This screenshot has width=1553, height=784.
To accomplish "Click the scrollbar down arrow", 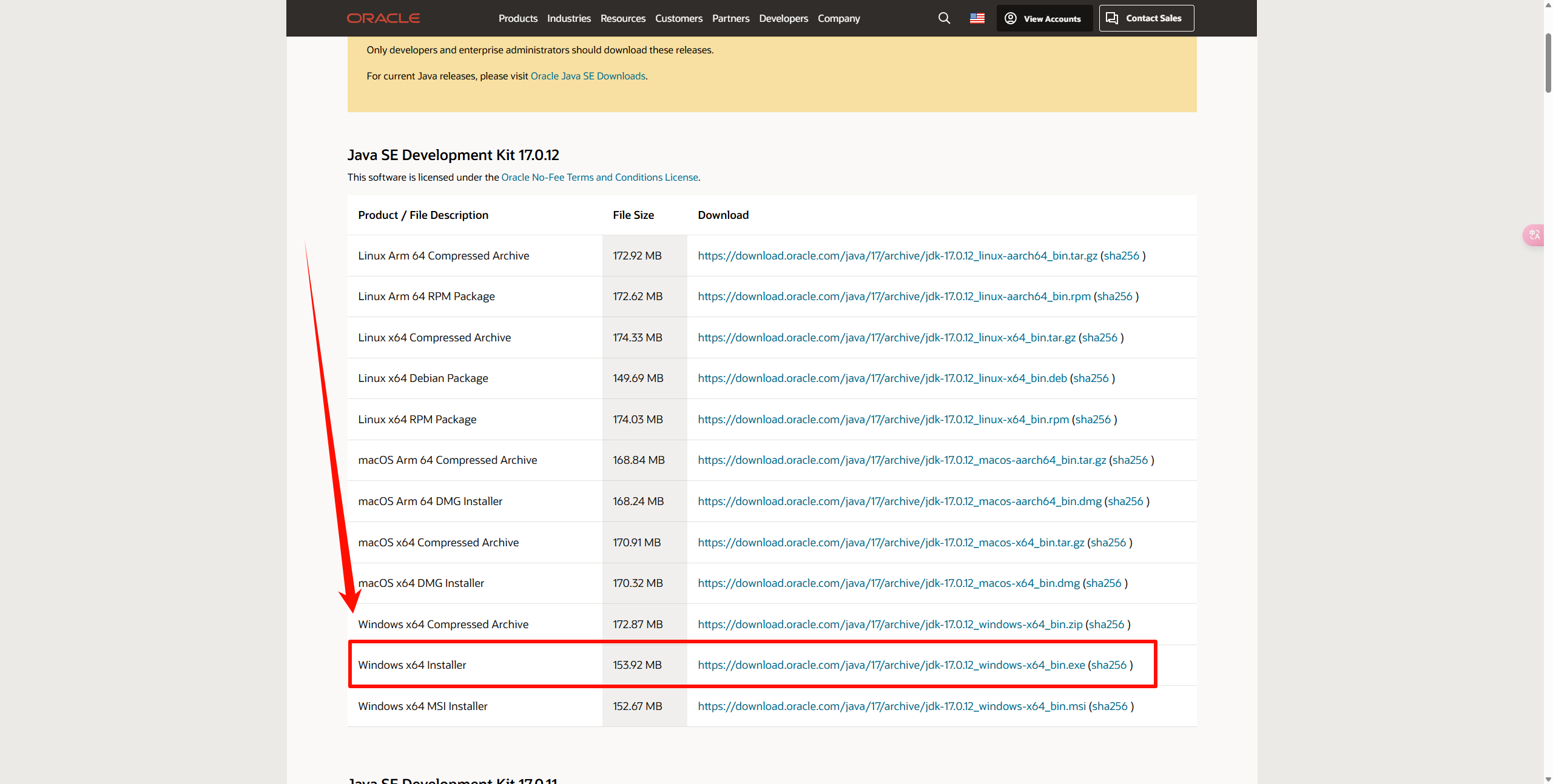I will coord(1548,779).
